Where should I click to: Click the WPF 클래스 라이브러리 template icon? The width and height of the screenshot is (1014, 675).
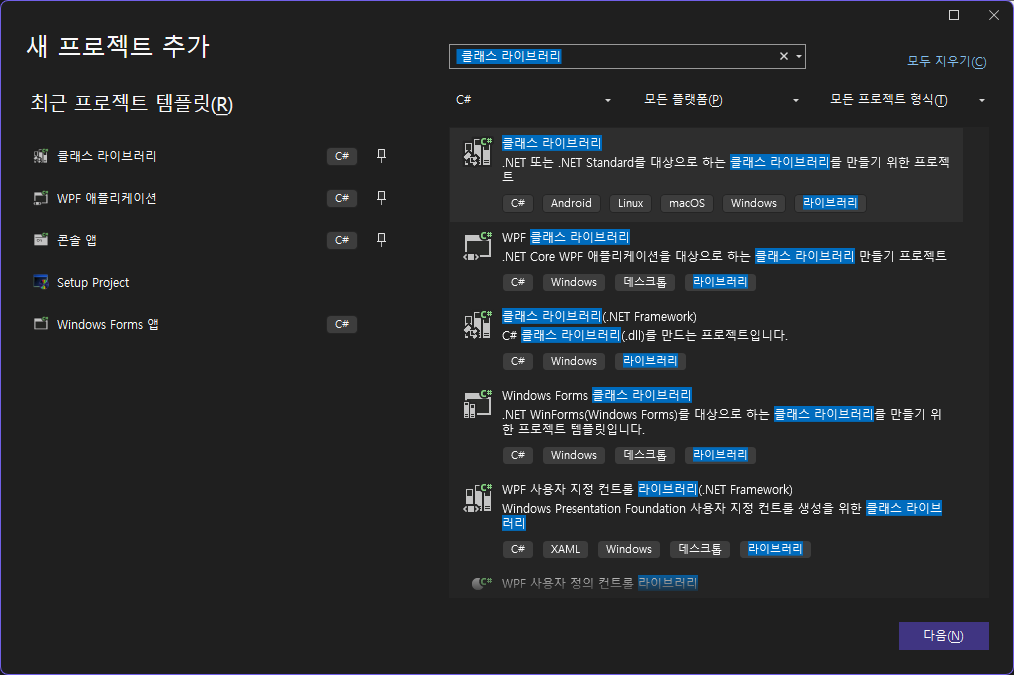point(478,246)
